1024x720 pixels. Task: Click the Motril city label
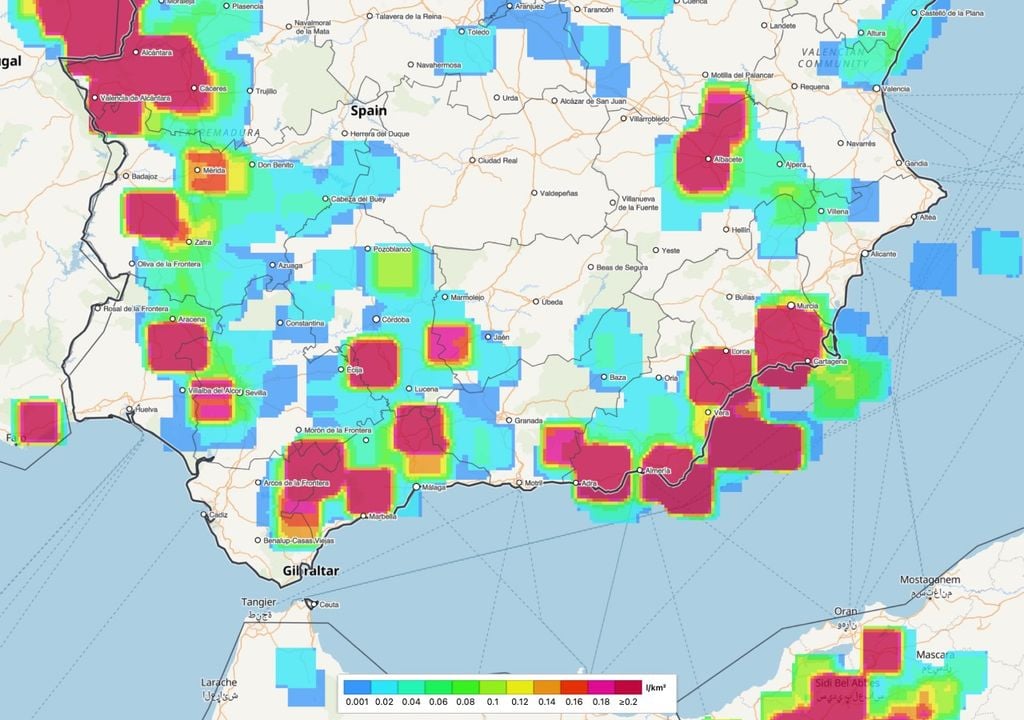pyautogui.click(x=534, y=483)
